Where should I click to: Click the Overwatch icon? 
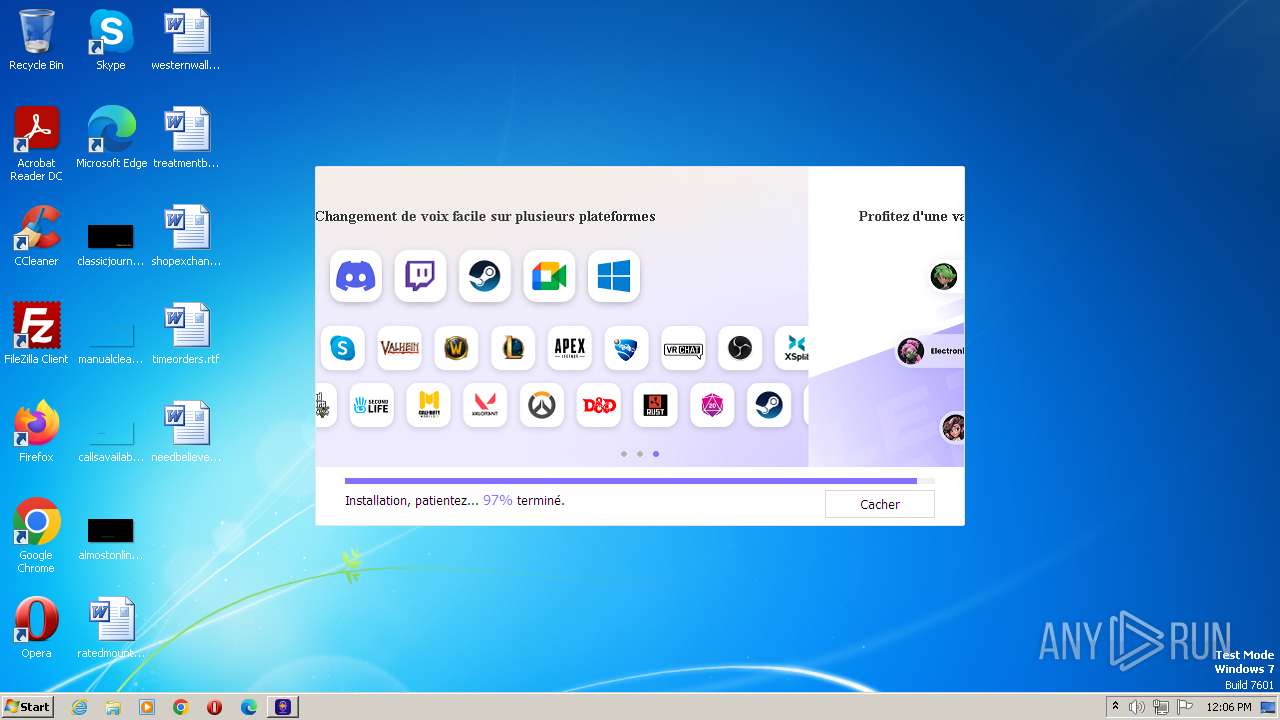(542, 405)
